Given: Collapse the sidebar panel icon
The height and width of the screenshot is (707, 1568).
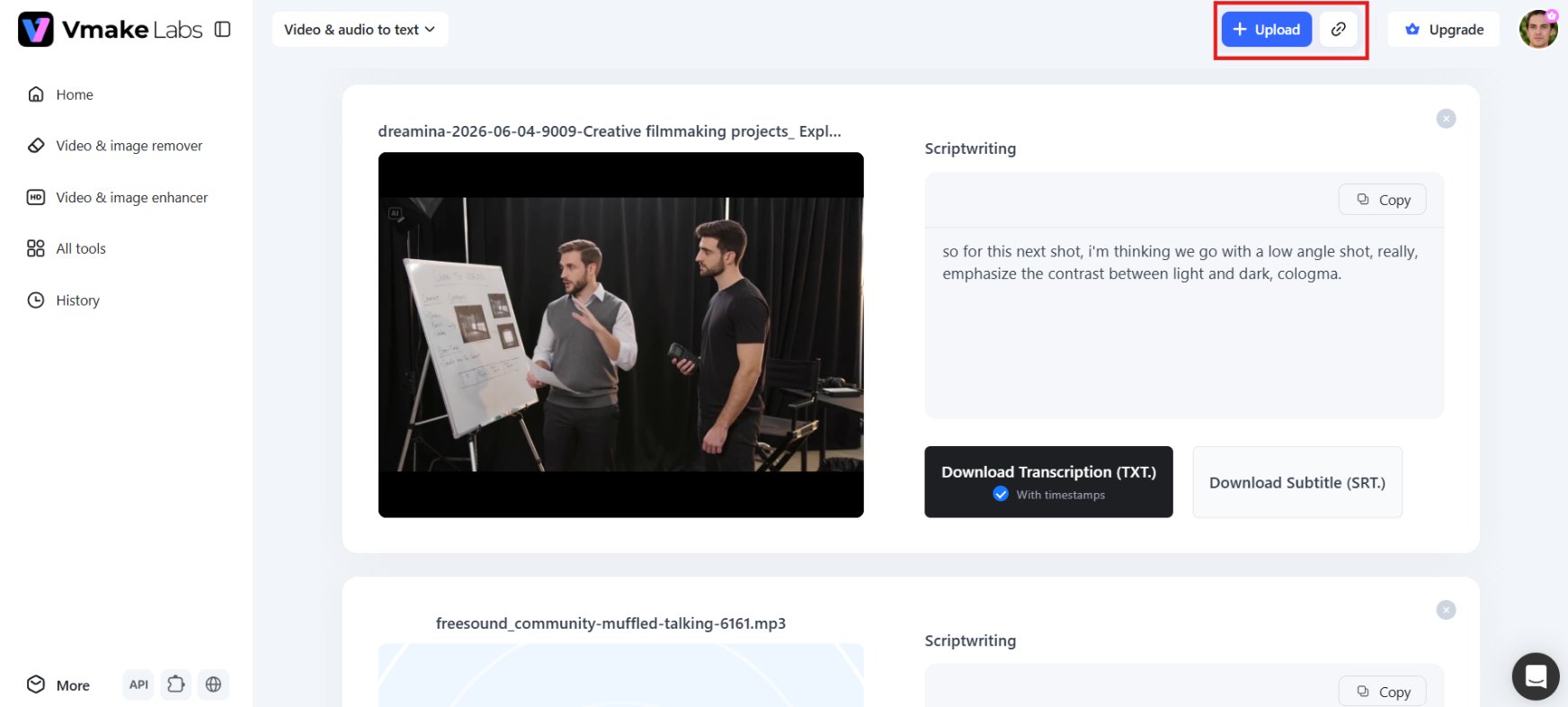Looking at the screenshot, I should coord(223,30).
